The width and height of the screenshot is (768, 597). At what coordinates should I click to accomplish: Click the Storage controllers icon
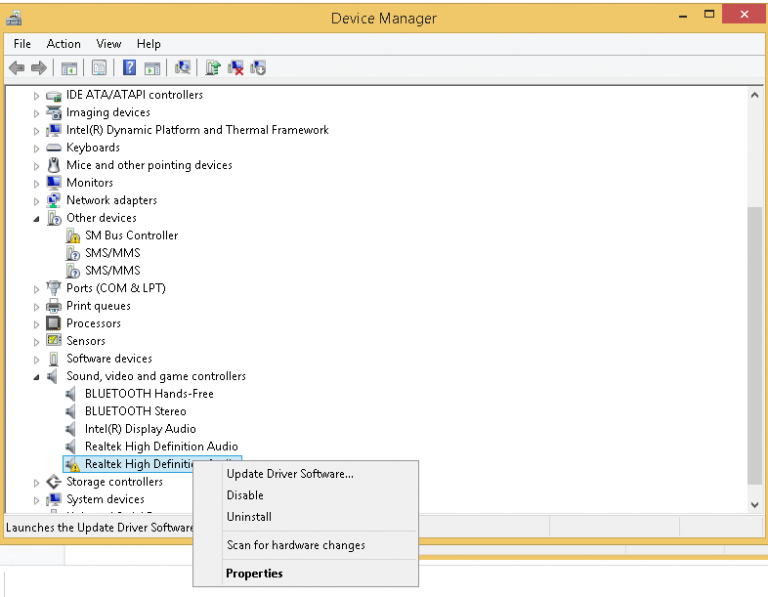53,482
